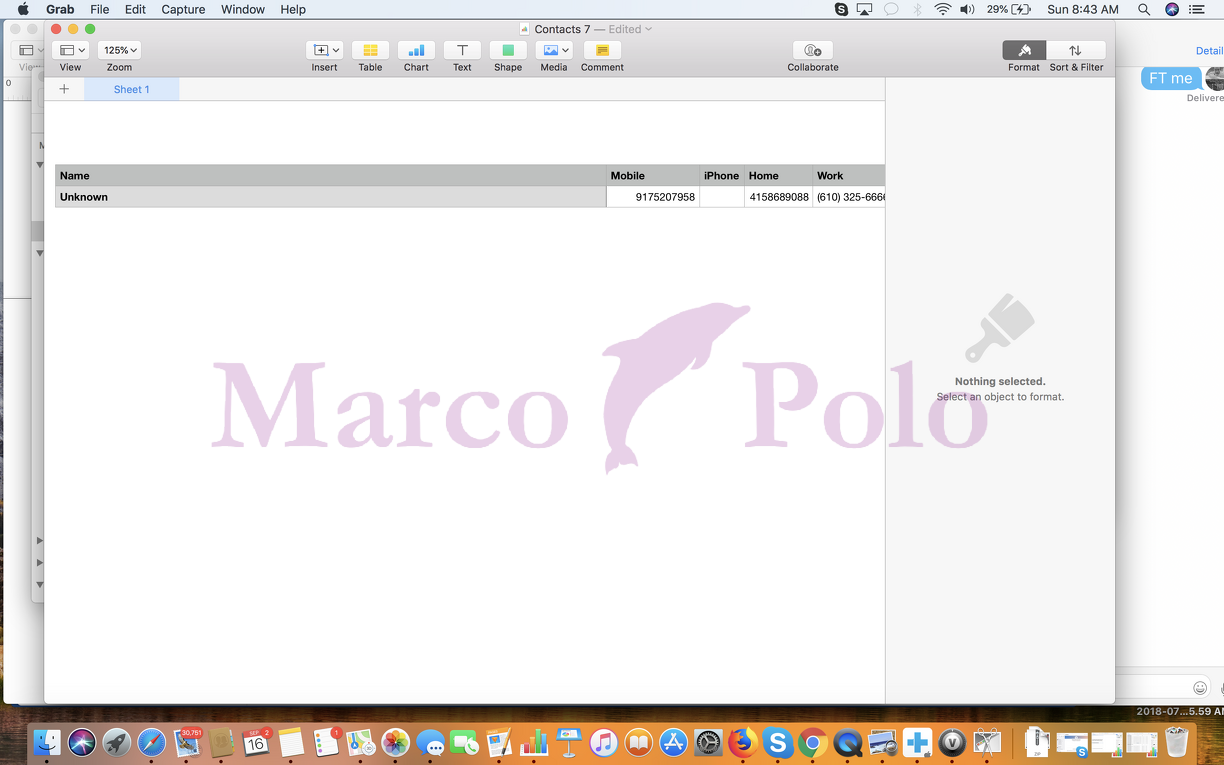
Task: Click the Text box toolbar icon
Action: 462,50
